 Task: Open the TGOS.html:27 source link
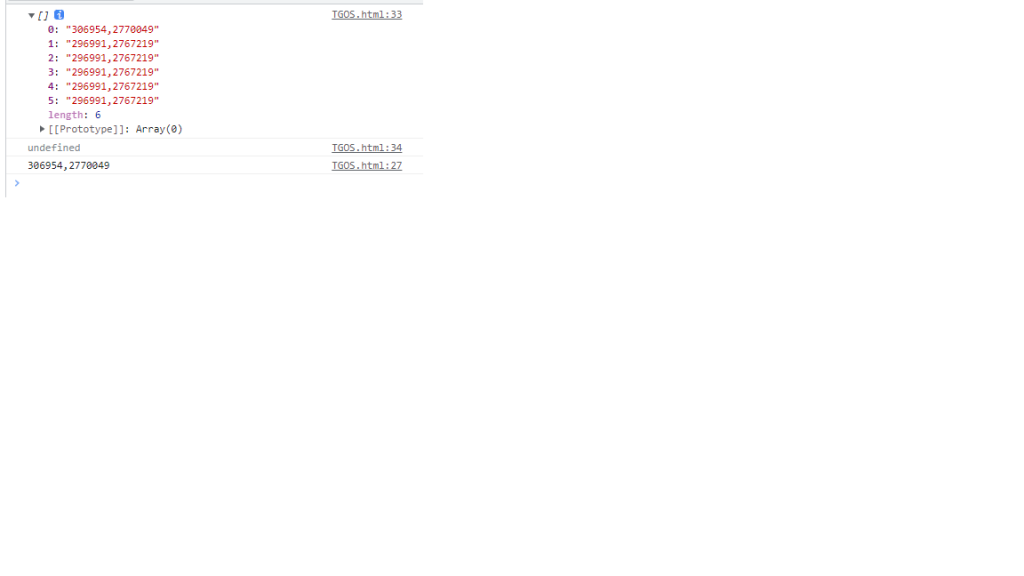coord(366,165)
